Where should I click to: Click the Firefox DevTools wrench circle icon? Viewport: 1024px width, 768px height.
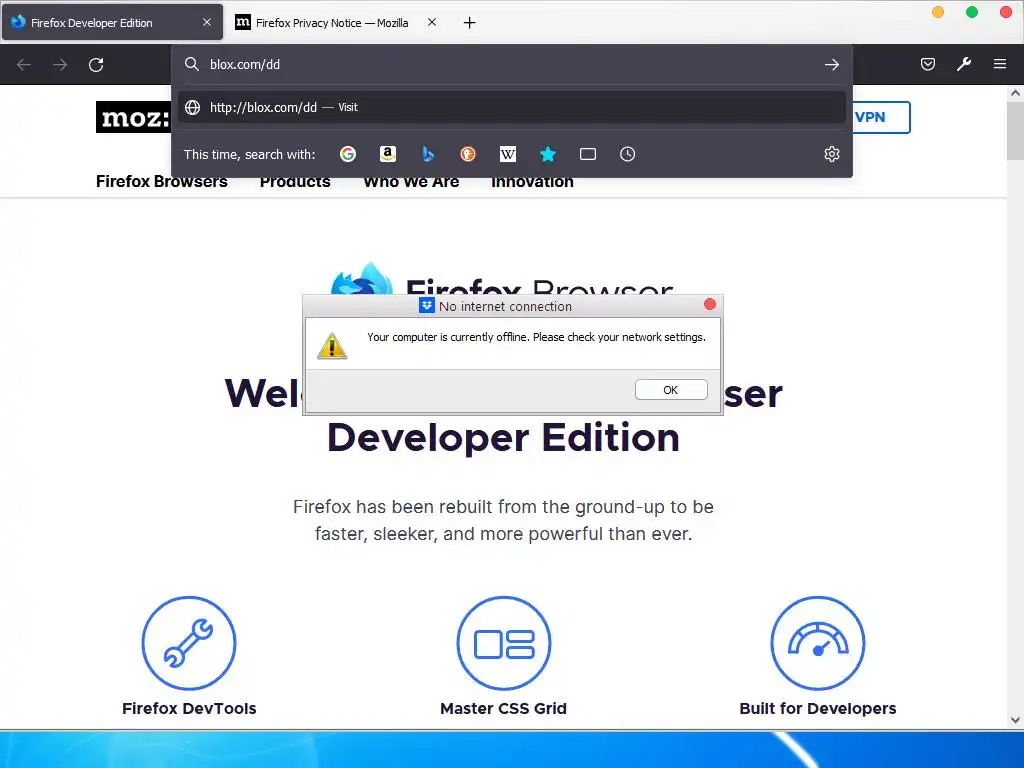coord(189,643)
